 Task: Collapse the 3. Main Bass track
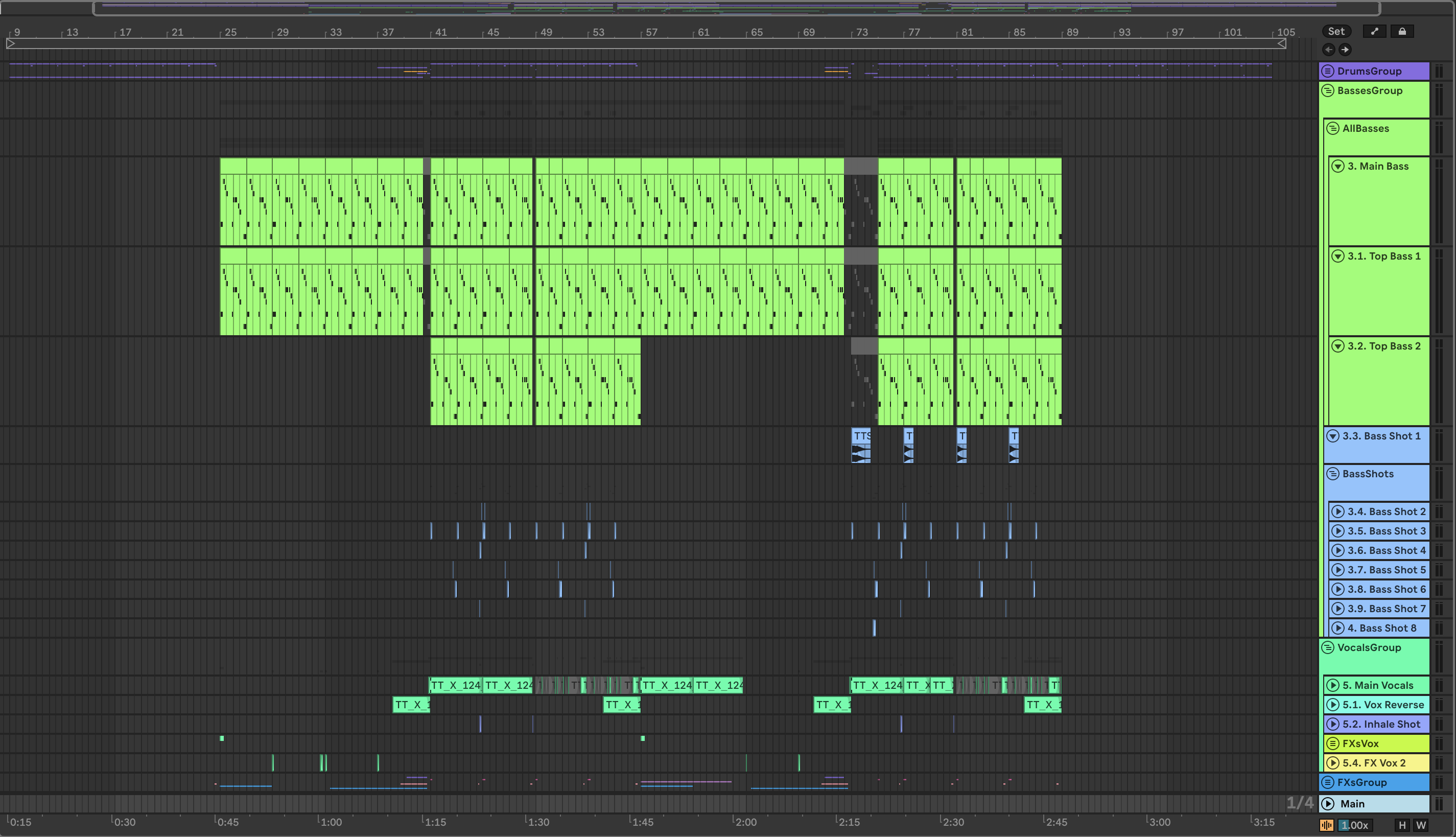(1338, 167)
